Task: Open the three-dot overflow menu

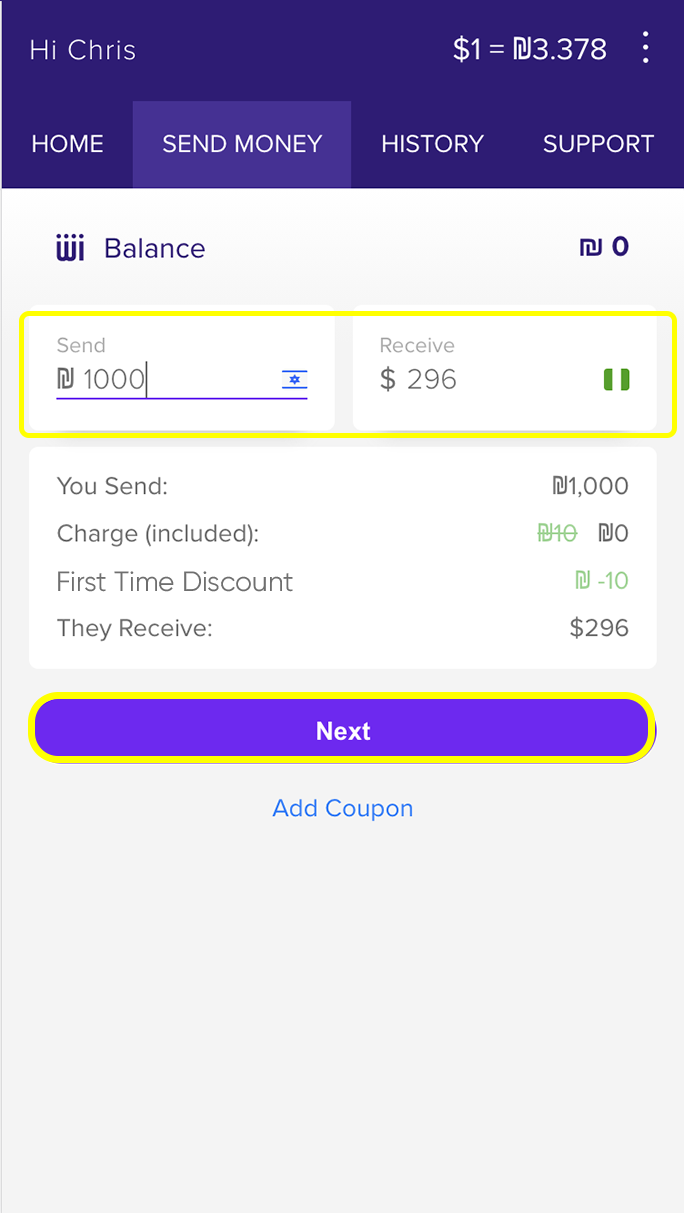Action: click(646, 48)
